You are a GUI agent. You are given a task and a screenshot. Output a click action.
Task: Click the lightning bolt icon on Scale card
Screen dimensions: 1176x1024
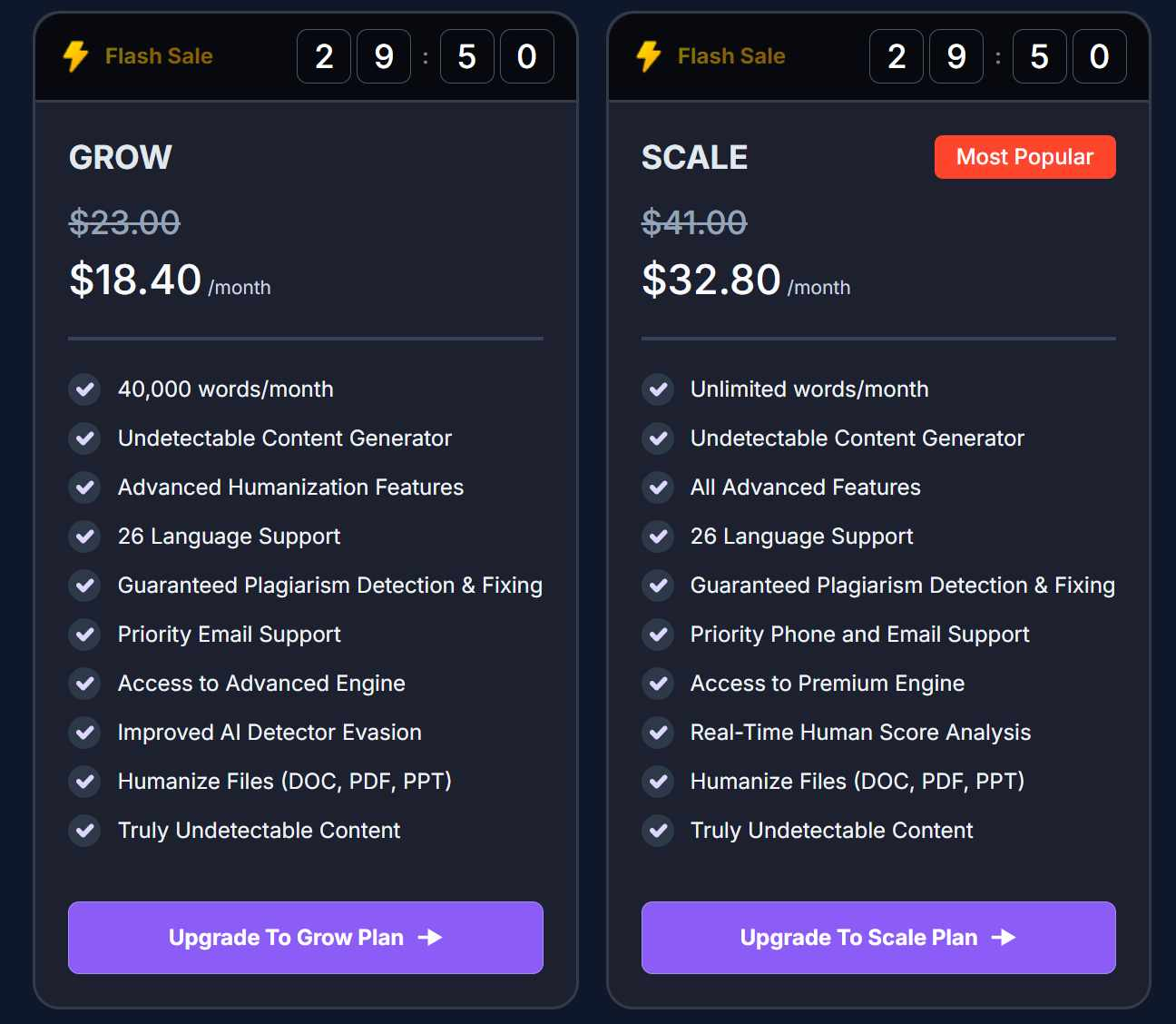click(647, 55)
